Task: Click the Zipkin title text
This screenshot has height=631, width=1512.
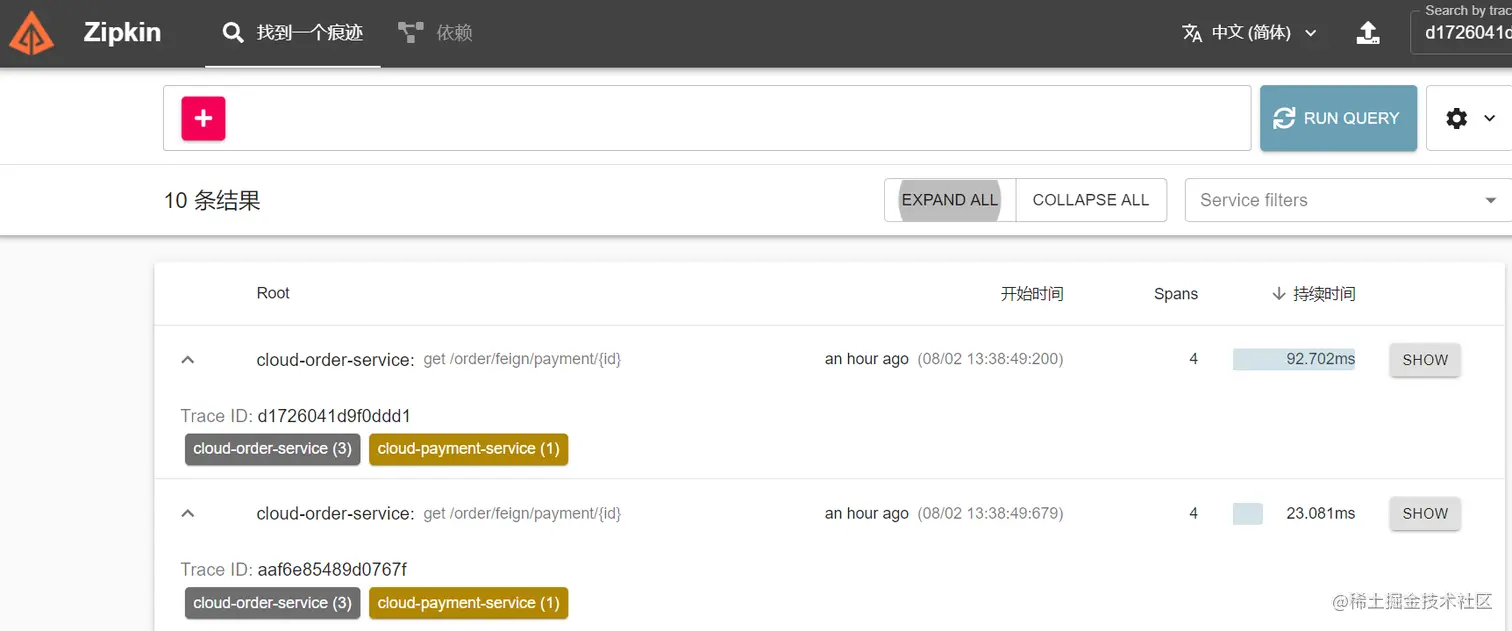Action: click(x=122, y=32)
